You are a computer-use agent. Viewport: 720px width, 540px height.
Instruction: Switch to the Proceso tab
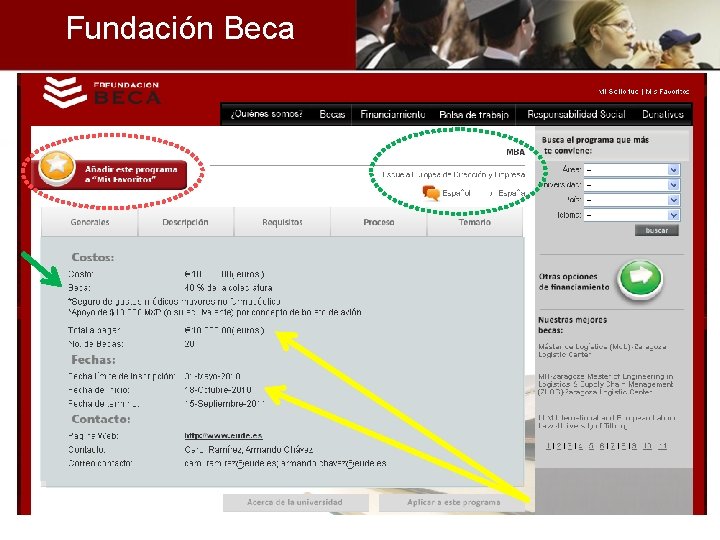[379, 222]
